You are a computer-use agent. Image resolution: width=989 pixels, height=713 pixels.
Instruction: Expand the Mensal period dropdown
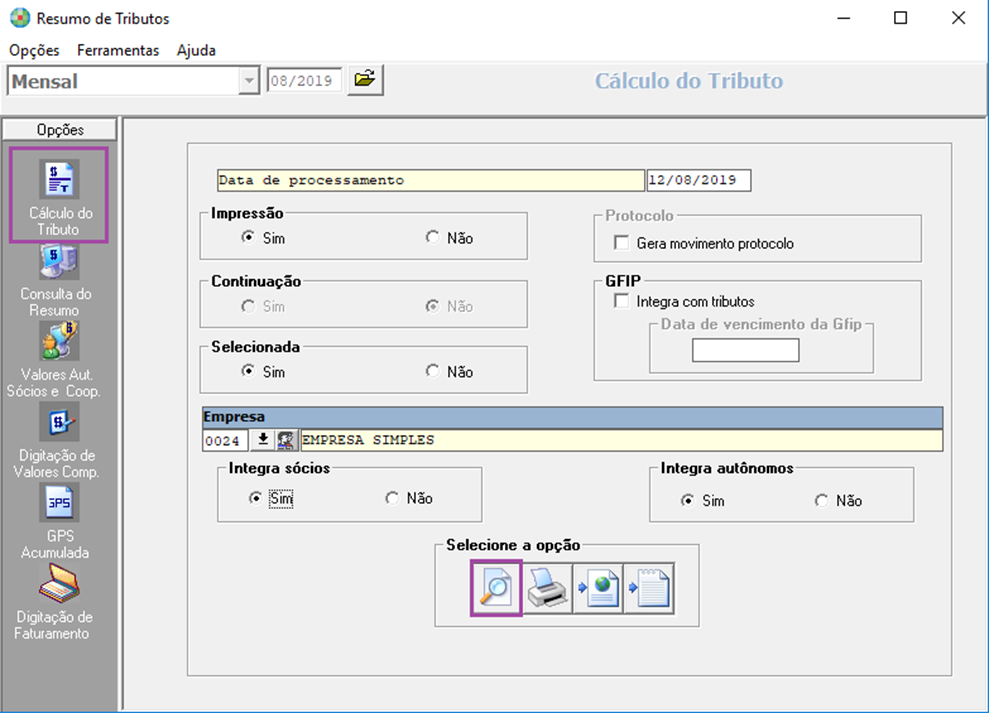point(249,81)
